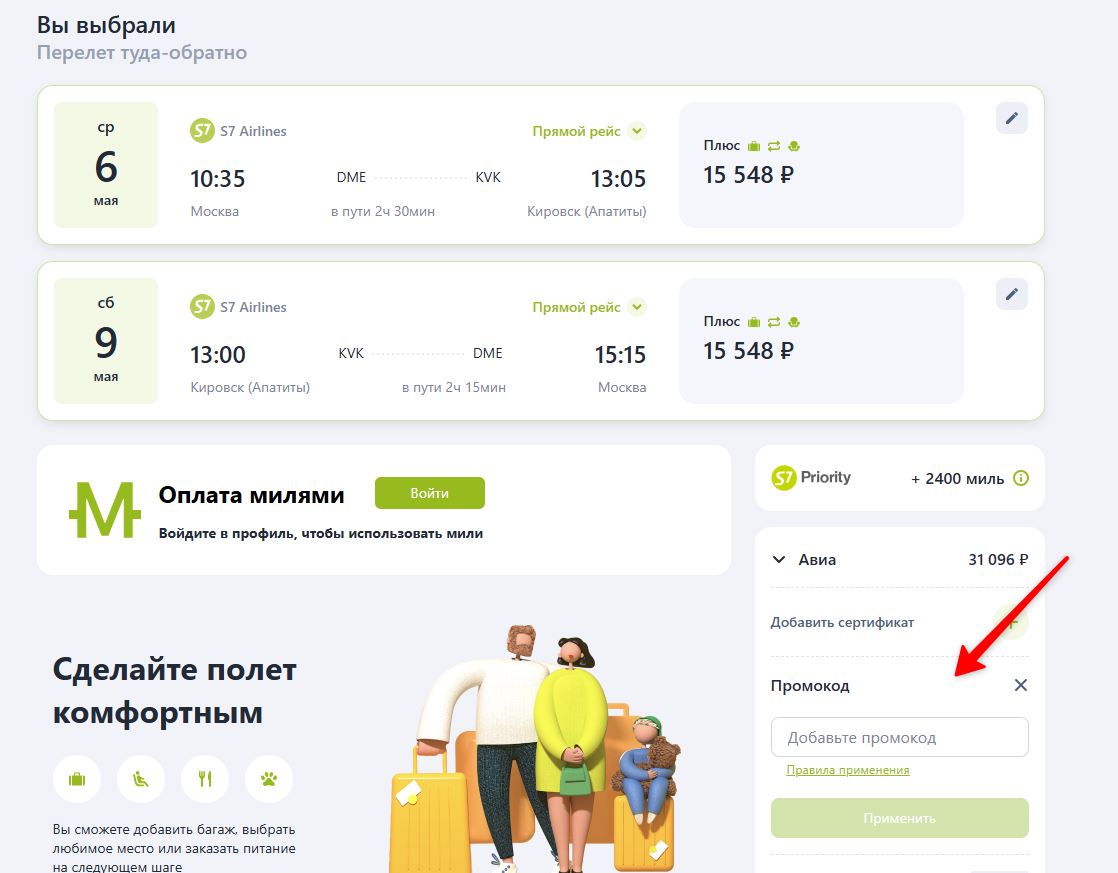1118x873 pixels.
Task: Click the baggage suitcase round icon
Action: [x=77, y=779]
